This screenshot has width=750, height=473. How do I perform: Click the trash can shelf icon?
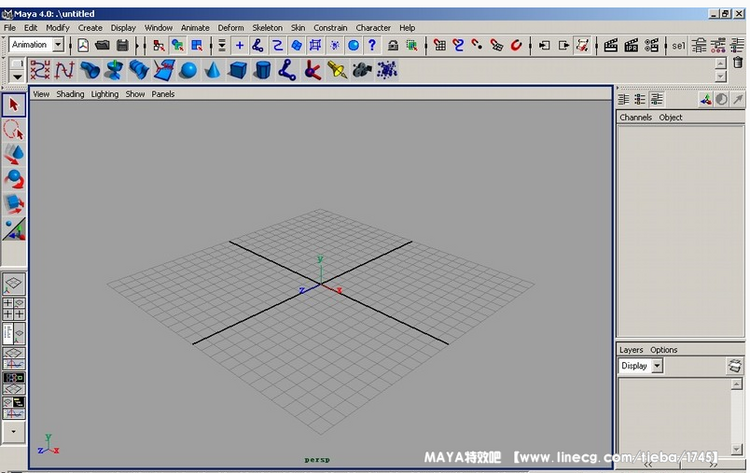point(738,63)
